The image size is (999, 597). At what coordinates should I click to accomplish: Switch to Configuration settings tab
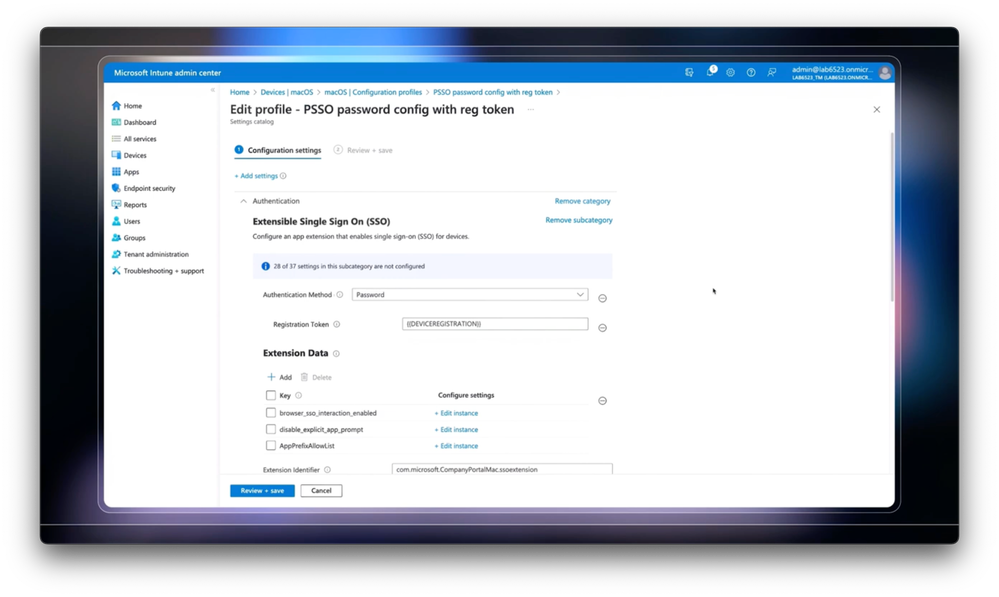(278, 150)
